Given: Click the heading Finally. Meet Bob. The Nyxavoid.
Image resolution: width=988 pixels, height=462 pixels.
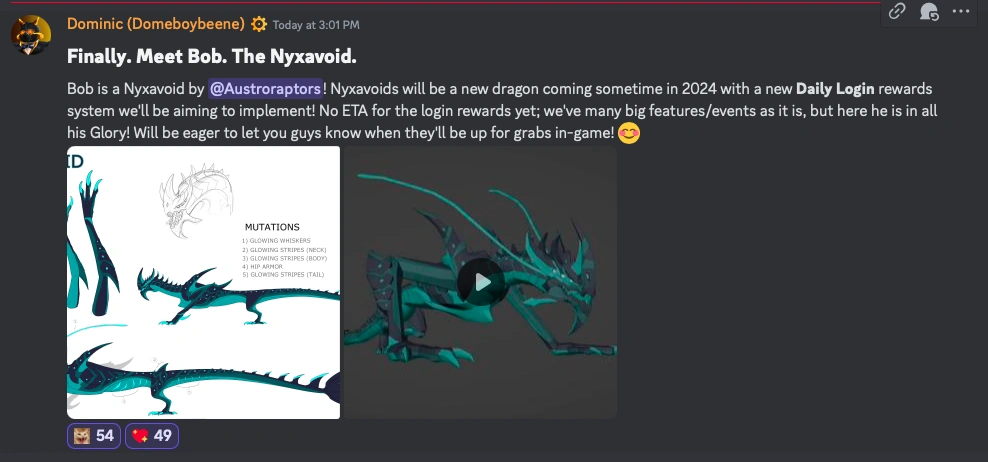Looking at the screenshot, I should 212,57.
